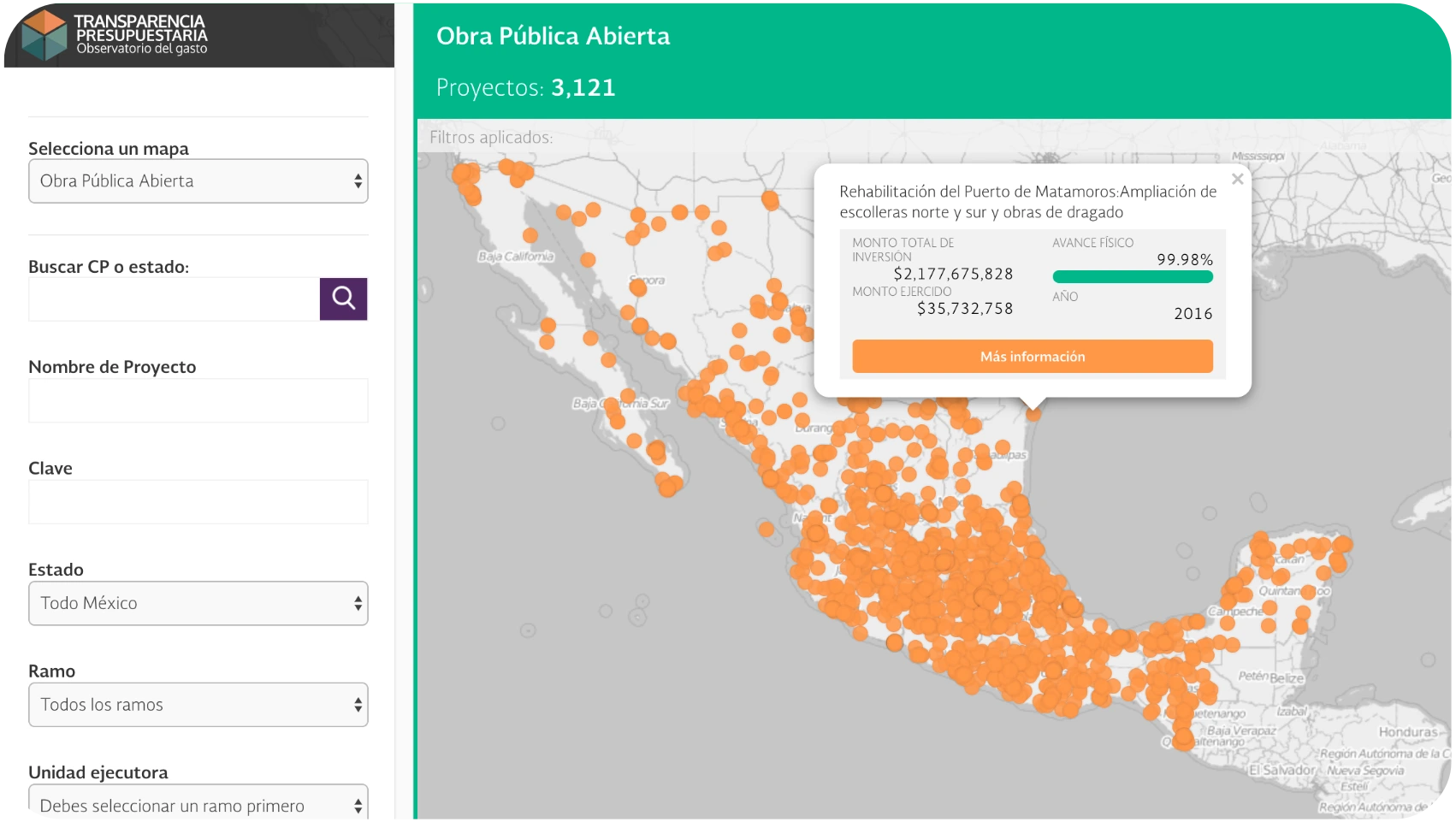Click the '$2,177,675,828' investment amount
Image resolution: width=1456 pixels, height=822 pixels.
click(x=953, y=274)
